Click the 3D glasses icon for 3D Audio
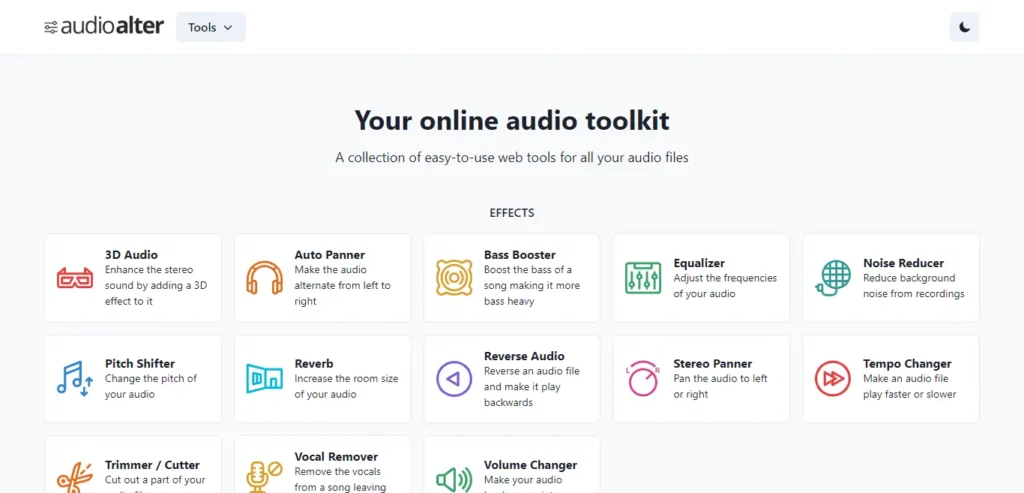This screenshot has width=1024, height=493. click(x=74, y=277)
